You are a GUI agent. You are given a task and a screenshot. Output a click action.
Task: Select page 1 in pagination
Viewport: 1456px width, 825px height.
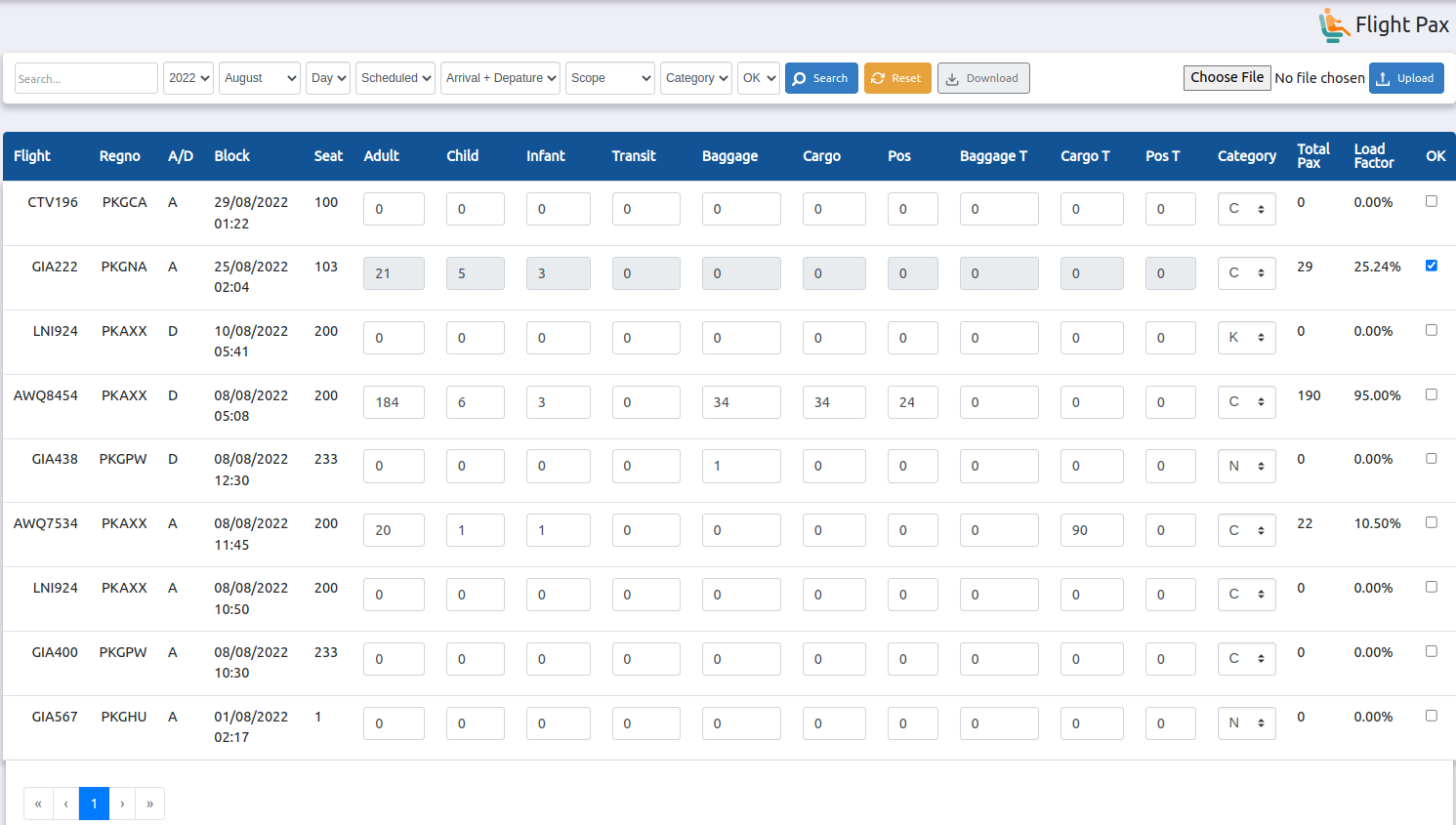click(x=94, y=804)
